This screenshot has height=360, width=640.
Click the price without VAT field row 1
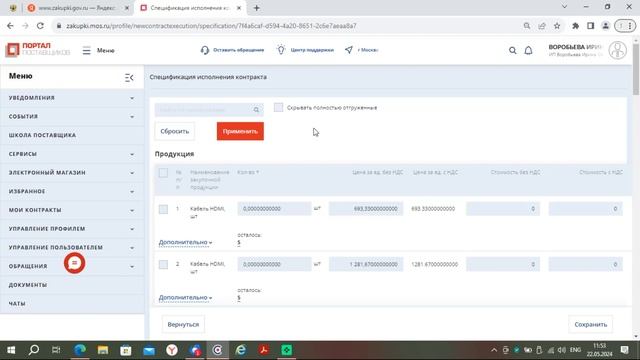click(x=366, y=209)
